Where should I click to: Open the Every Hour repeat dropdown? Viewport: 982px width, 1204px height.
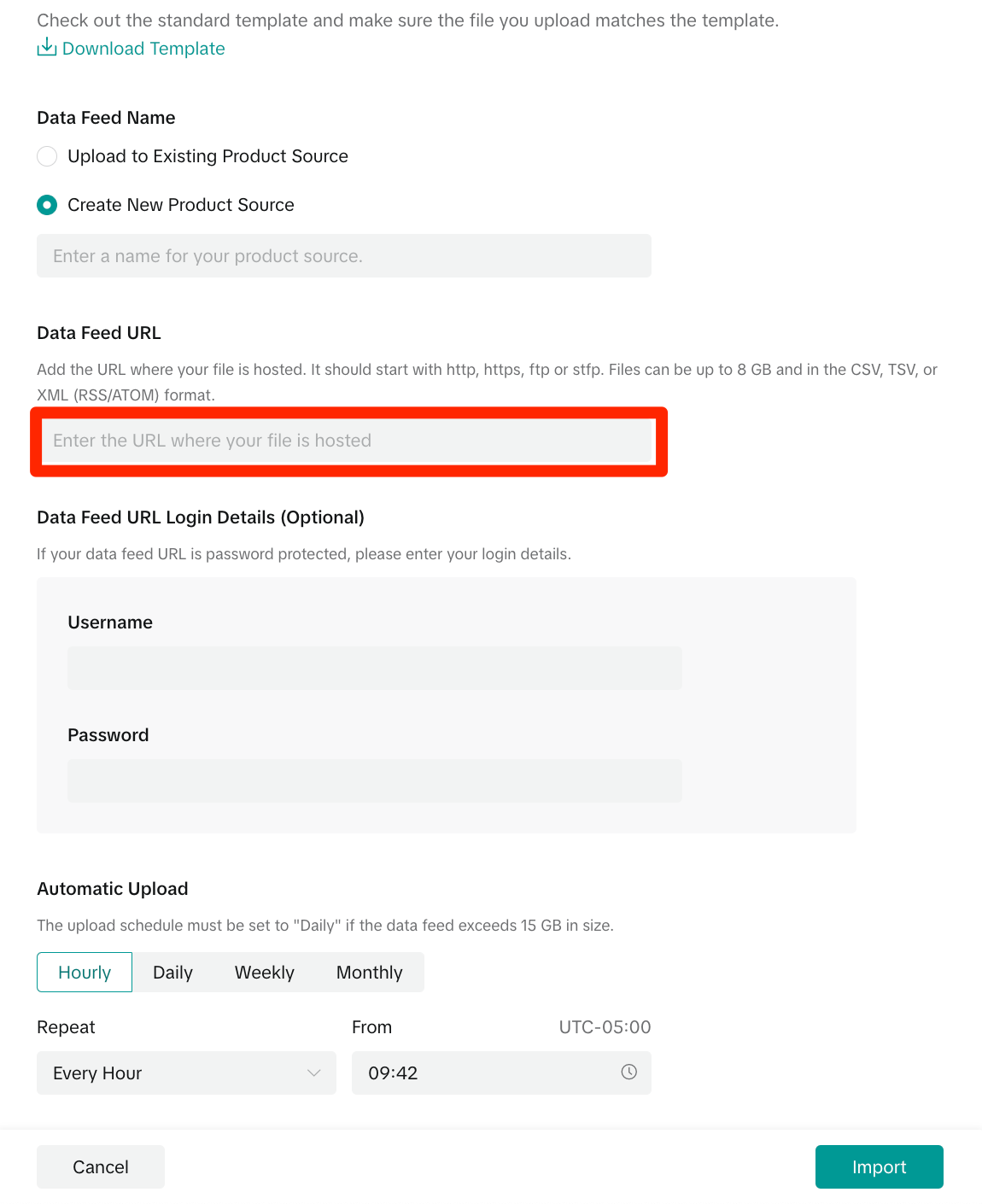click(x=186, y=1073)
